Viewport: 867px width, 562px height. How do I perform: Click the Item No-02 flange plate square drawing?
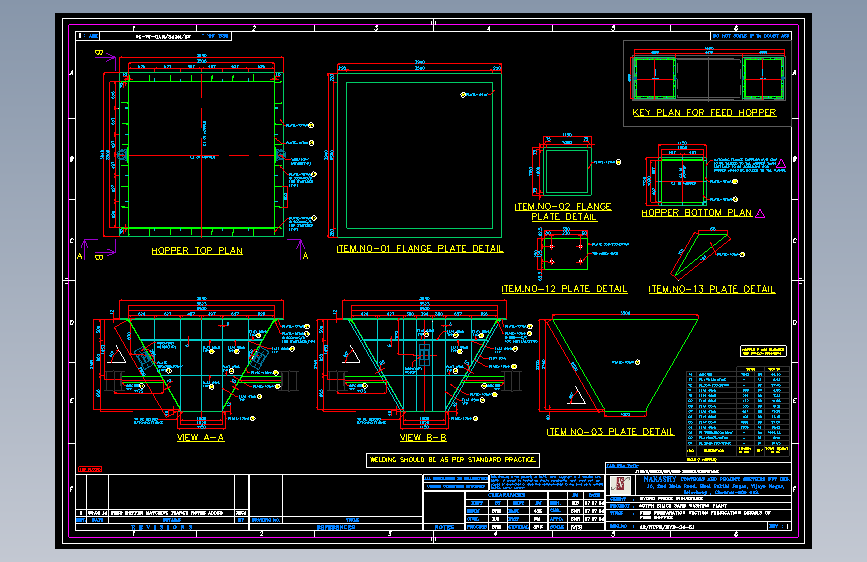coord(567,171)
